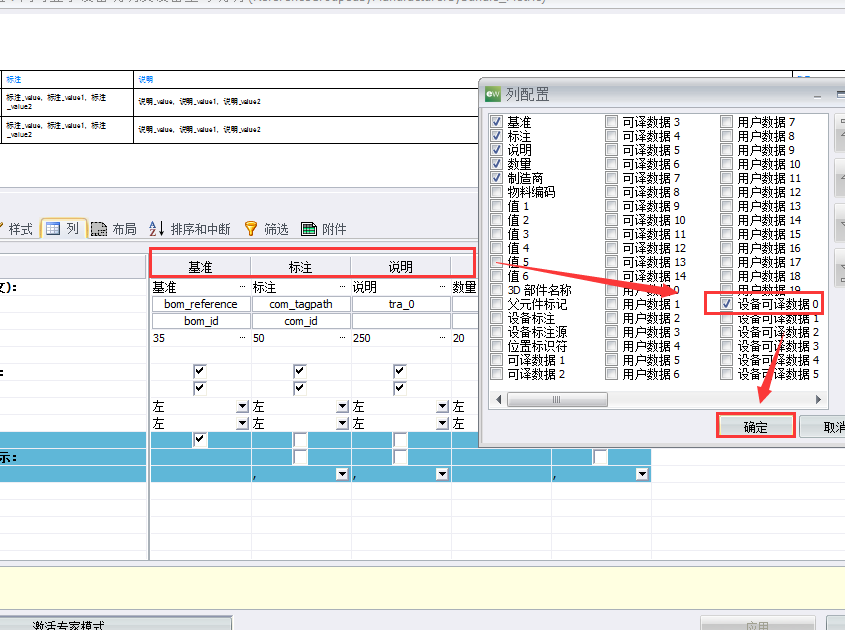Check the 物料编码 checkbox

pyautogui.click(x=496, y=192)
